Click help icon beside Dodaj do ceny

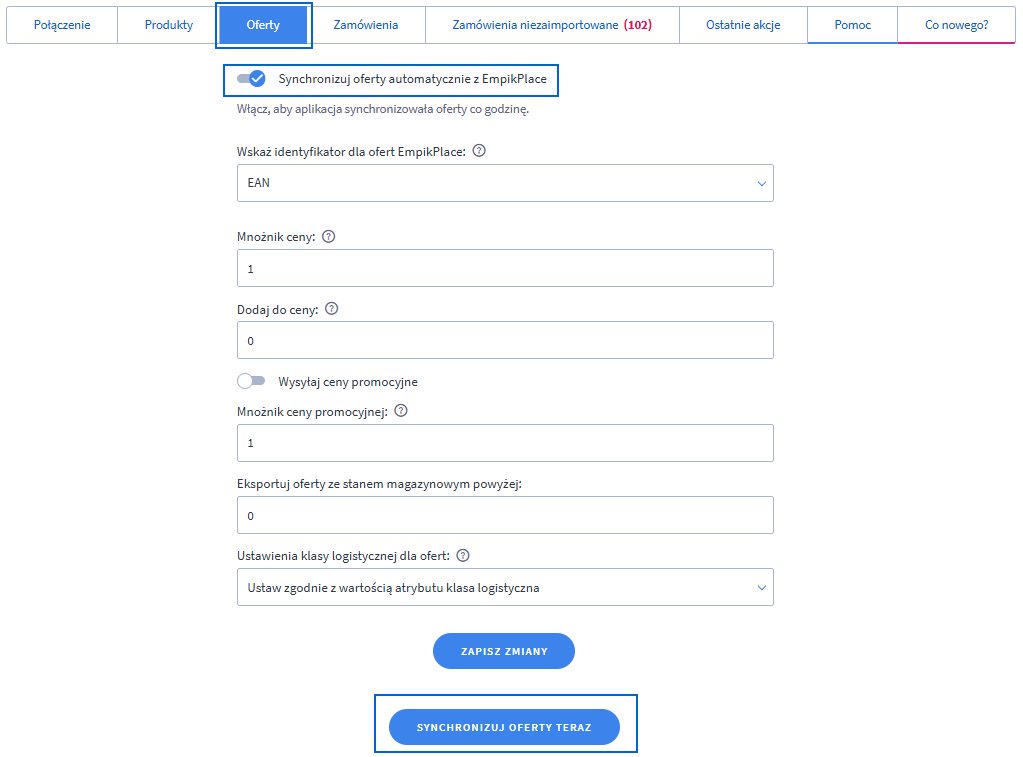coord(332,309)
